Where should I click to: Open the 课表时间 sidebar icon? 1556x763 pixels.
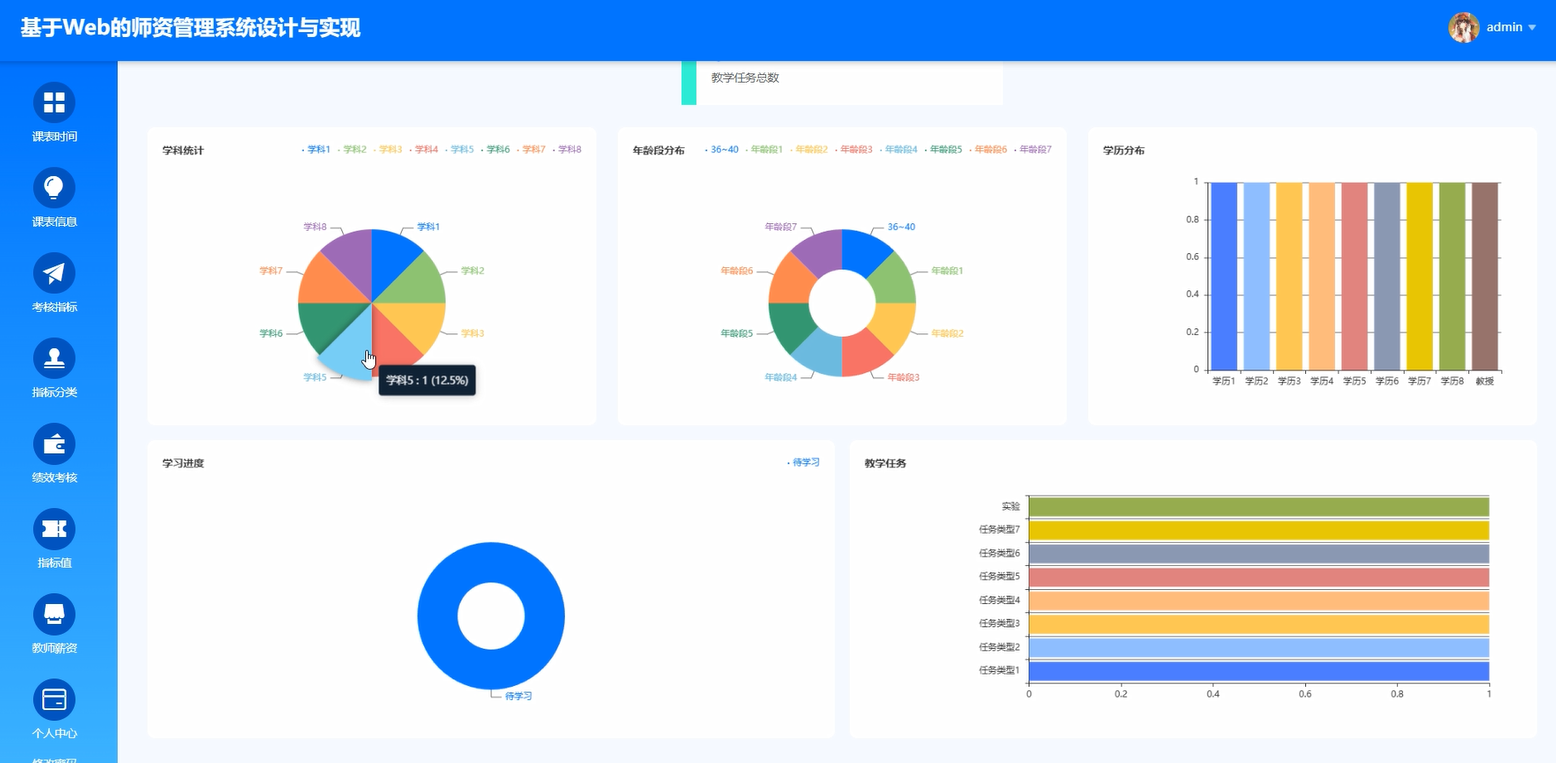54,103
